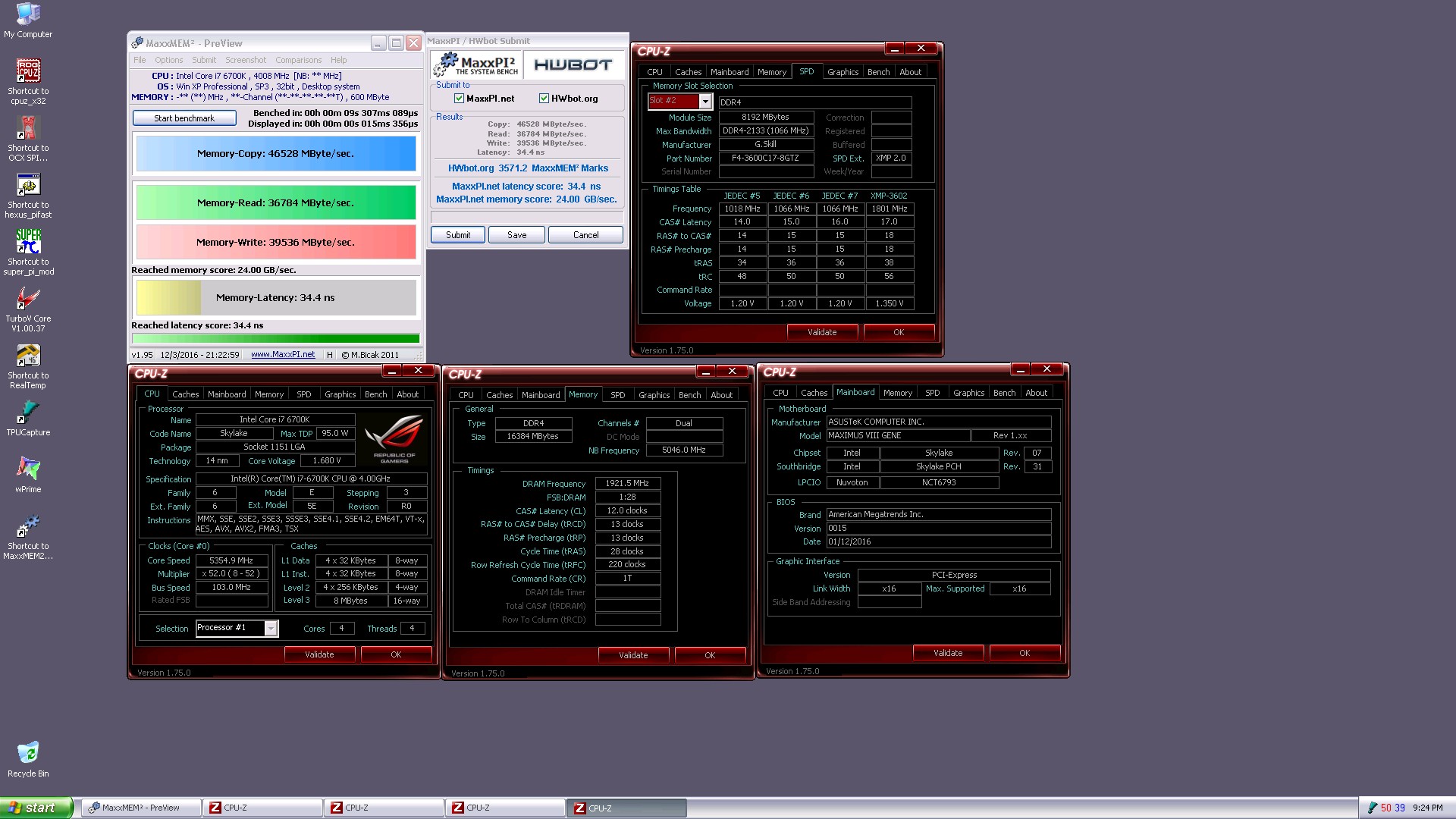
Task: Switch to Bench tab in SPD CPU-Z window
Action: pyautogui.click(x=878, y=72)
